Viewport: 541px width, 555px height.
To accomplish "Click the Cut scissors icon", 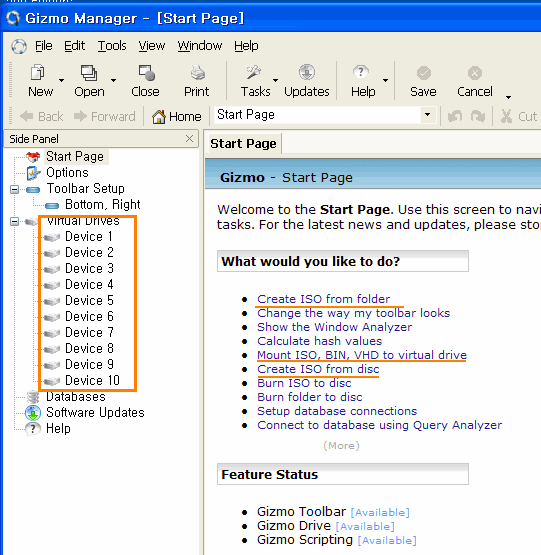I will (506, 116).
